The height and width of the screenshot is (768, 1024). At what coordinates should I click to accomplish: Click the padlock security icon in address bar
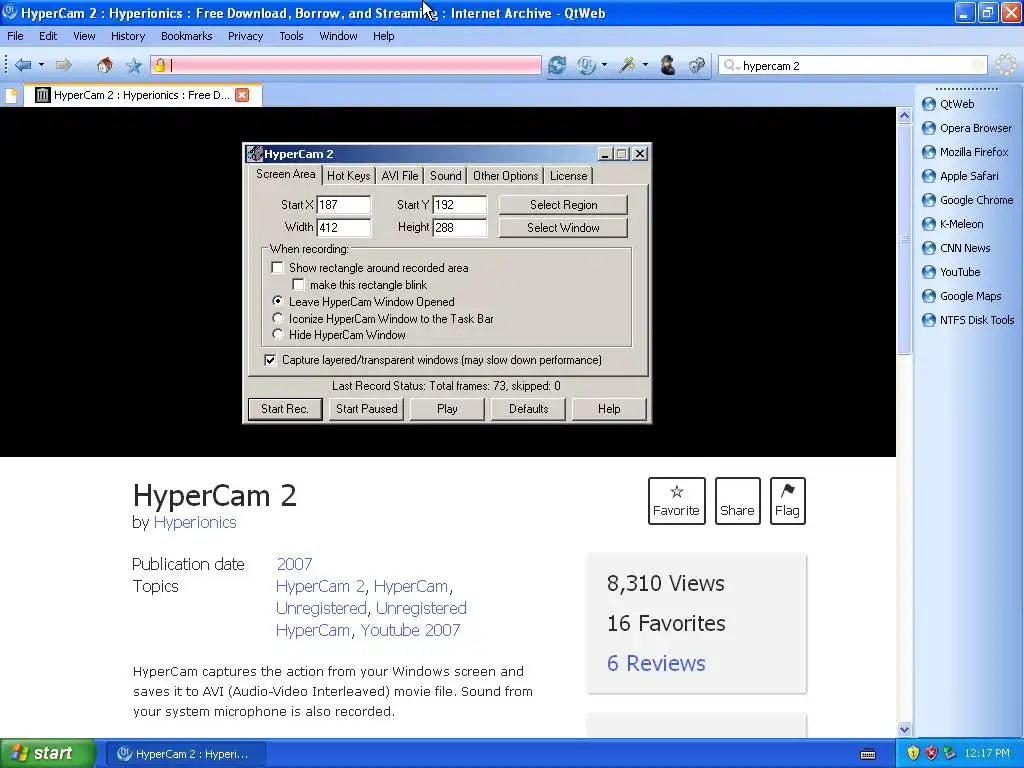159,65
